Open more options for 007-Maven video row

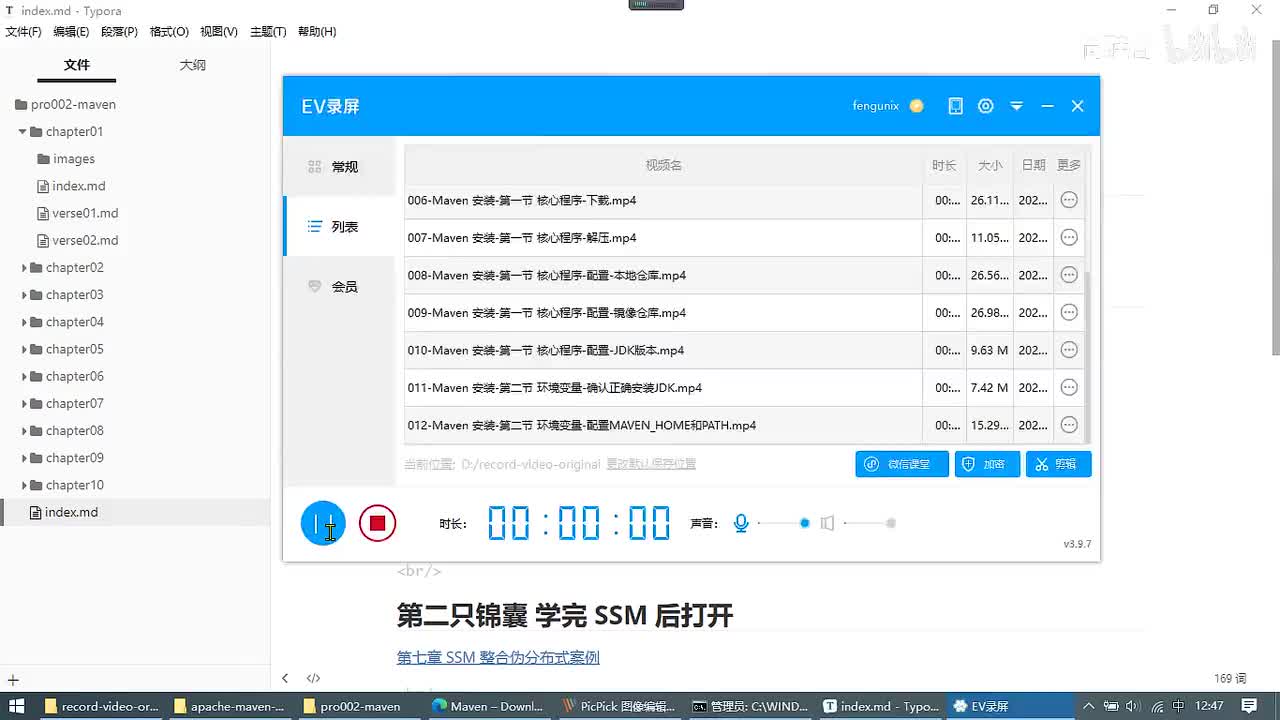[1069, 238]
